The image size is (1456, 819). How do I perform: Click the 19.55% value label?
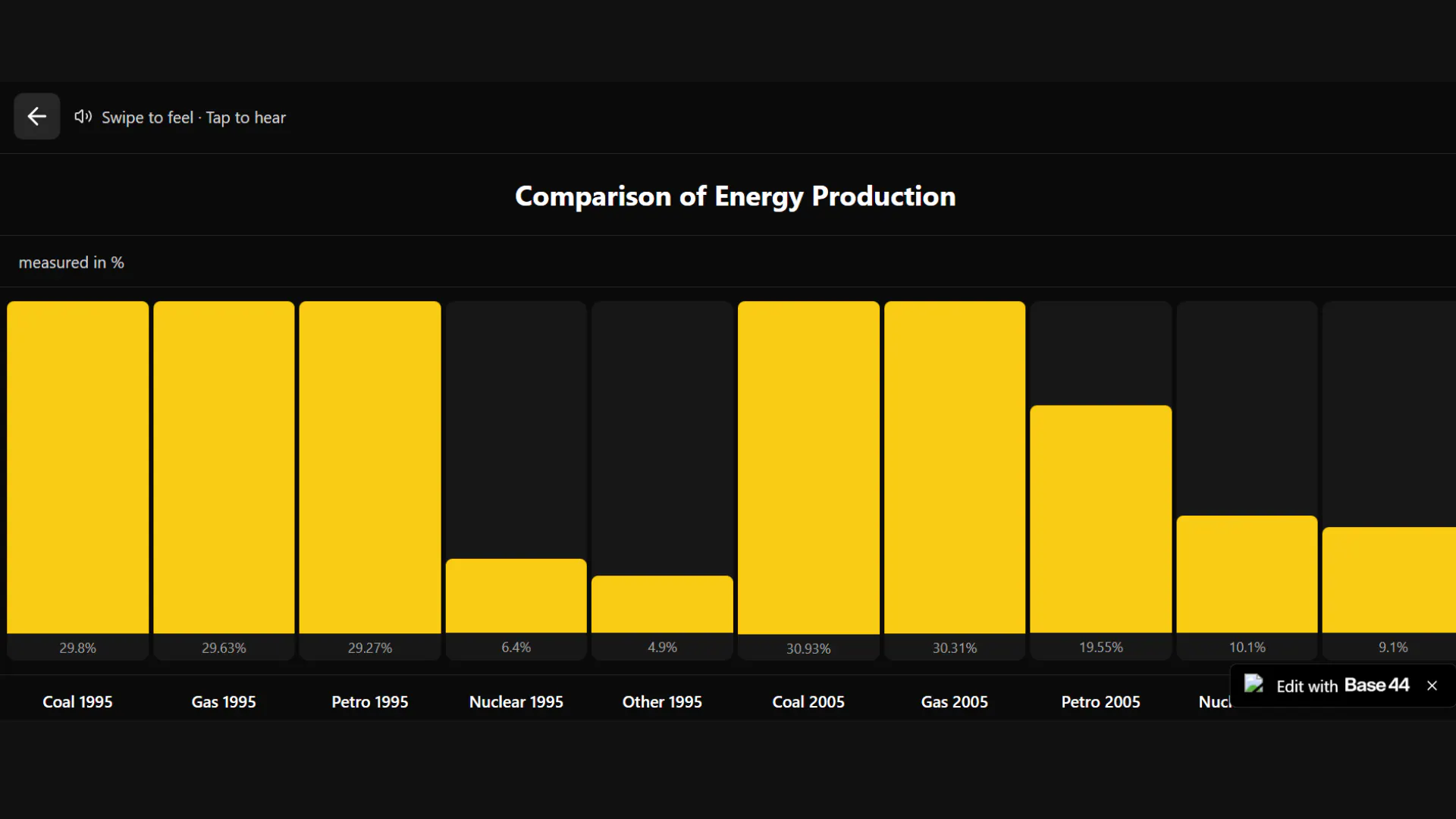(x=1101, y=647)
